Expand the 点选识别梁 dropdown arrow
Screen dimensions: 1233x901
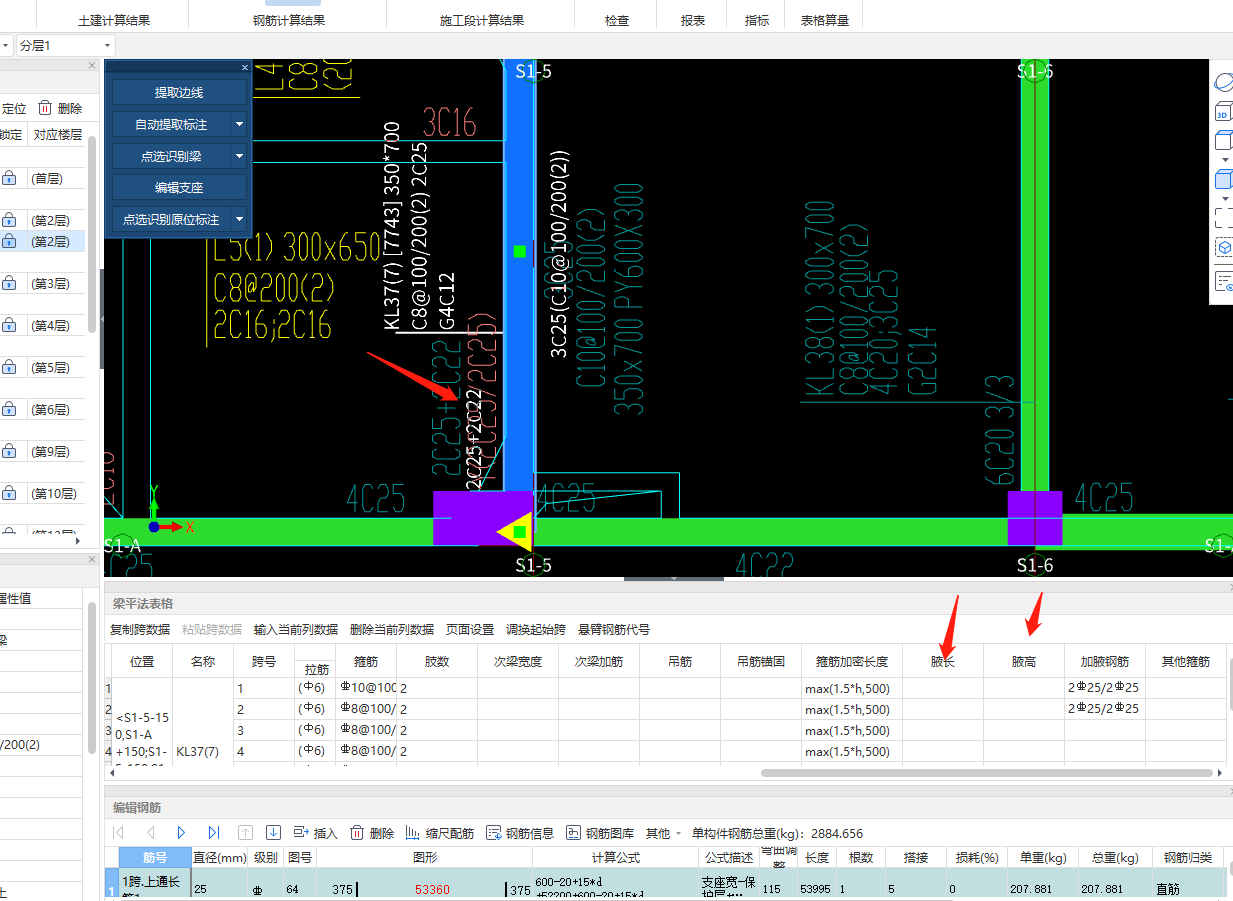239,157
